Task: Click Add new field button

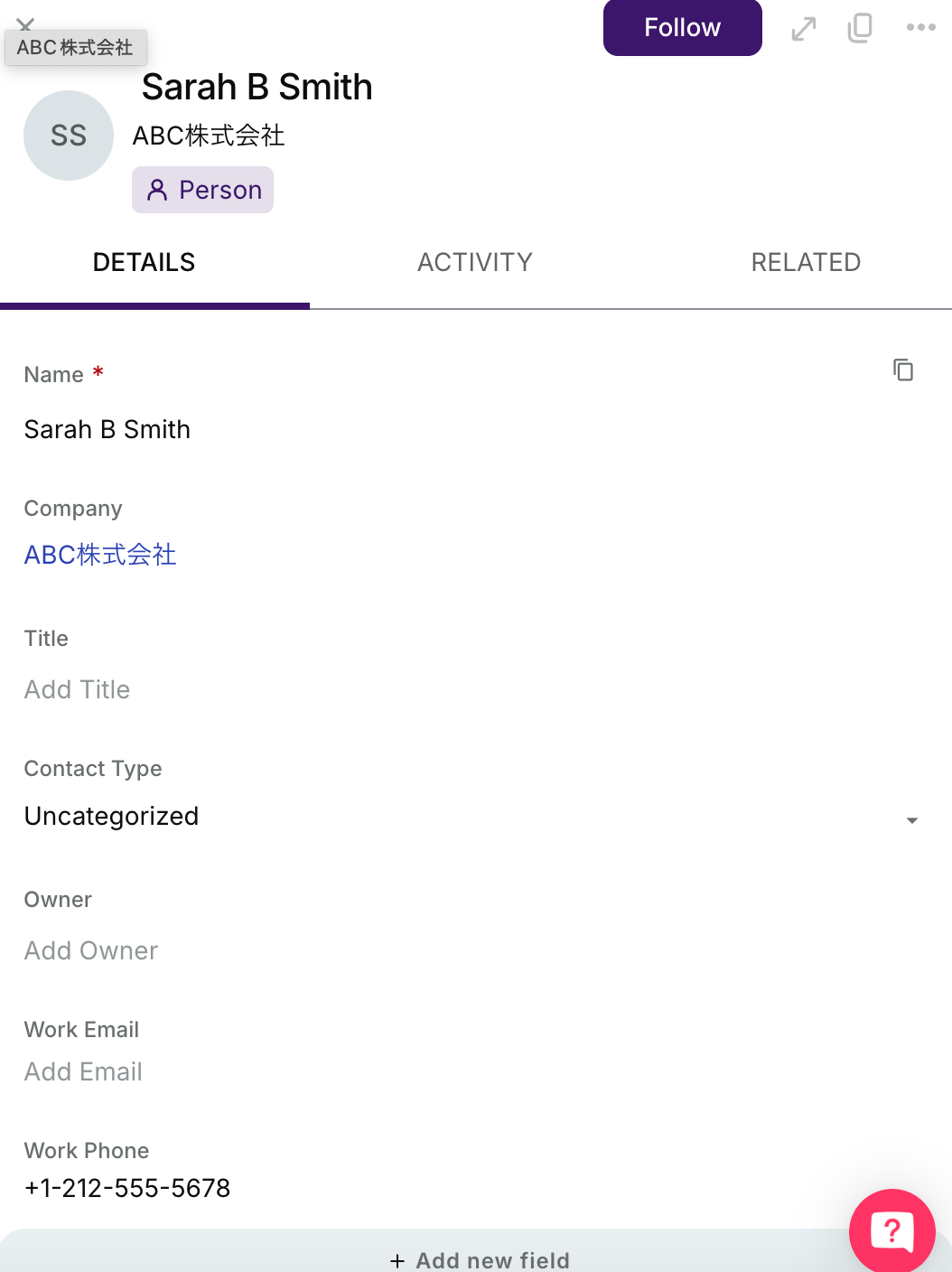Action: click(x=480, y=1259)
